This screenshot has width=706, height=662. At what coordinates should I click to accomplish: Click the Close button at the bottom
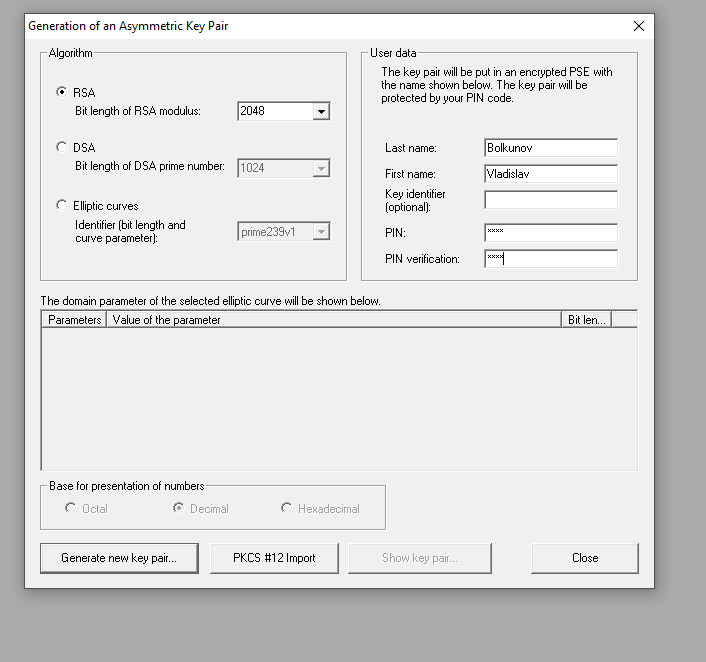pos(585,558)
